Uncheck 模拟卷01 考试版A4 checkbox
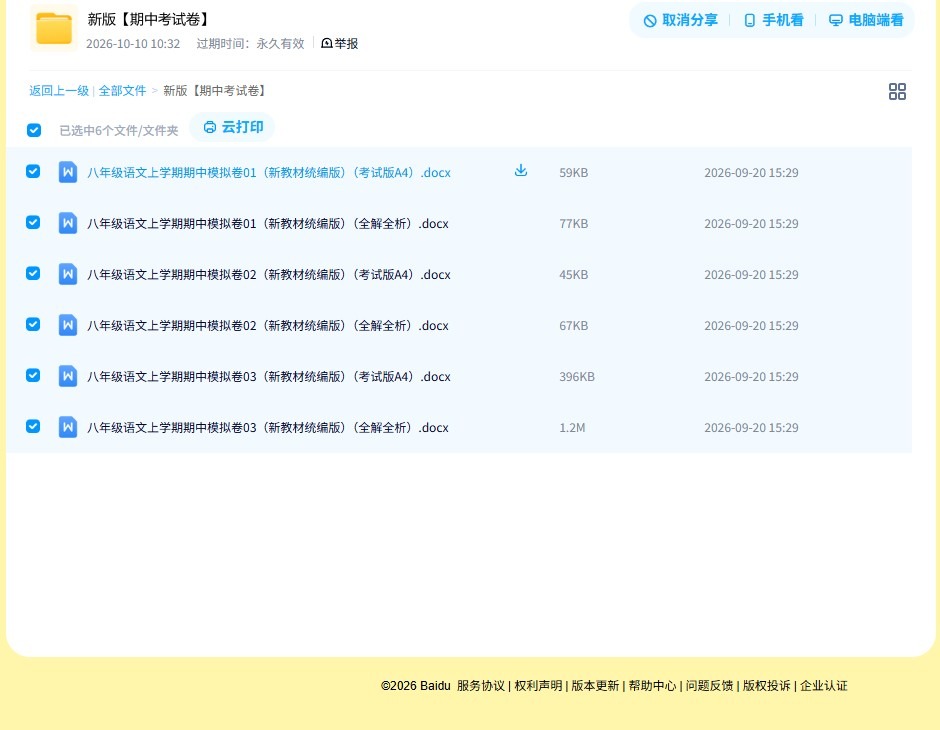The height and width of the screenshot is (730, 940). point(33,171)
